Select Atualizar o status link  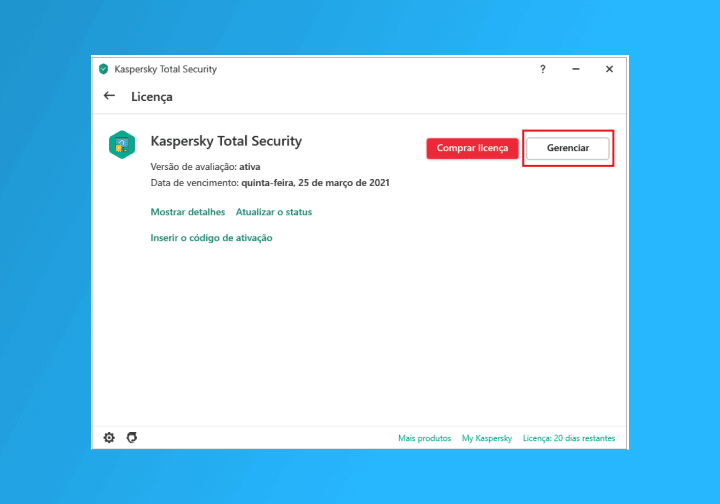274,212
